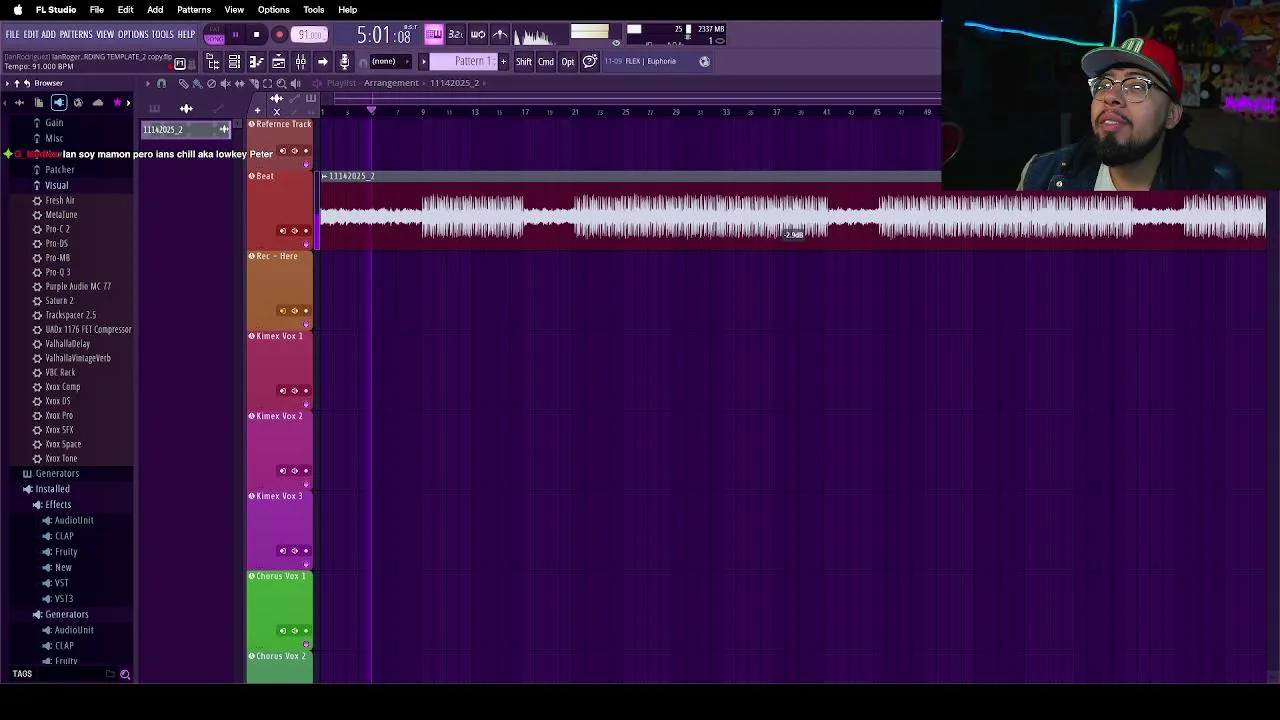Open the Options menu in macOS bar
The height and width of the screenshot is (720, 1280).
tap(273, 10)
